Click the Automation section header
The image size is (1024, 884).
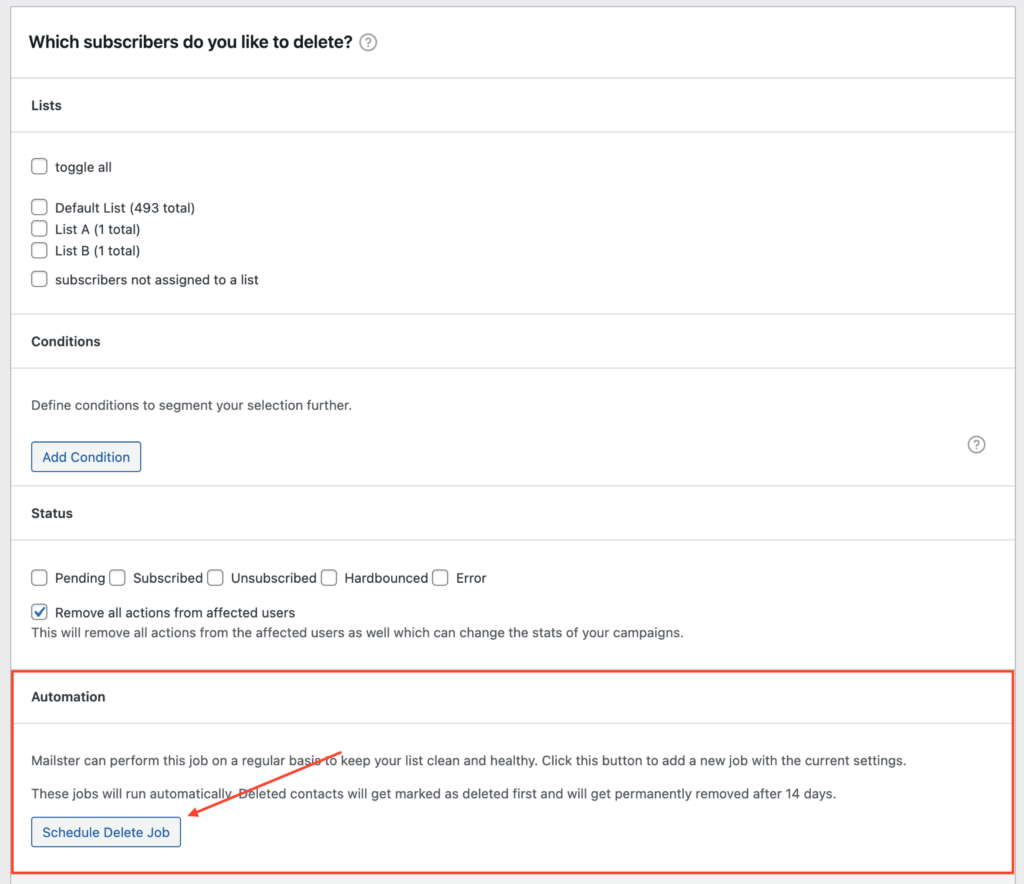(68, 696)
